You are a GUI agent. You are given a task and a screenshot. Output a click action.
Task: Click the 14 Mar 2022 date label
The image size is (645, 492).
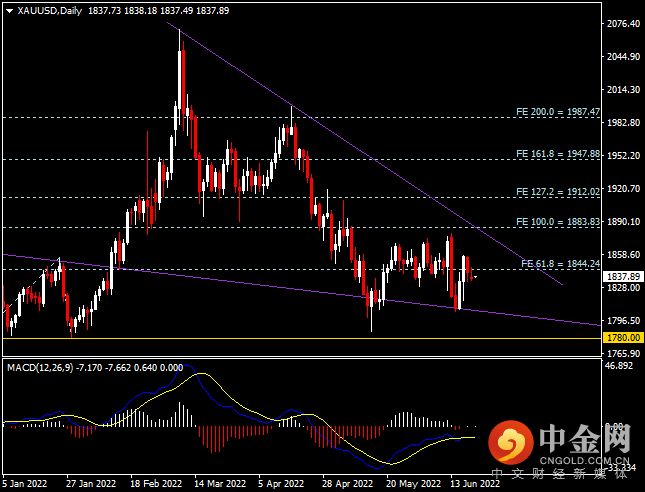(220, 483)
